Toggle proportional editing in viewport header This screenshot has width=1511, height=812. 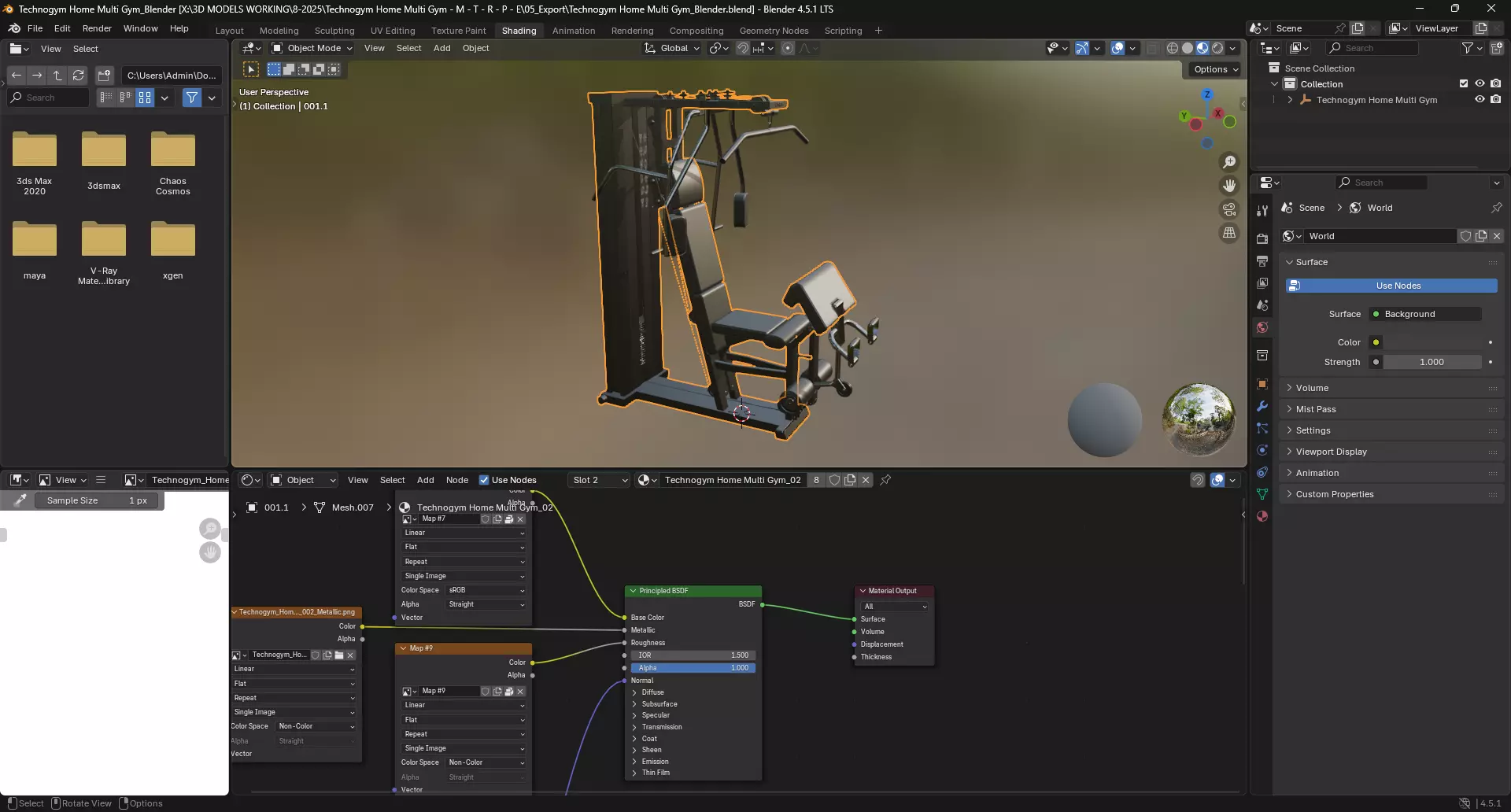click(x=788, y=48)
